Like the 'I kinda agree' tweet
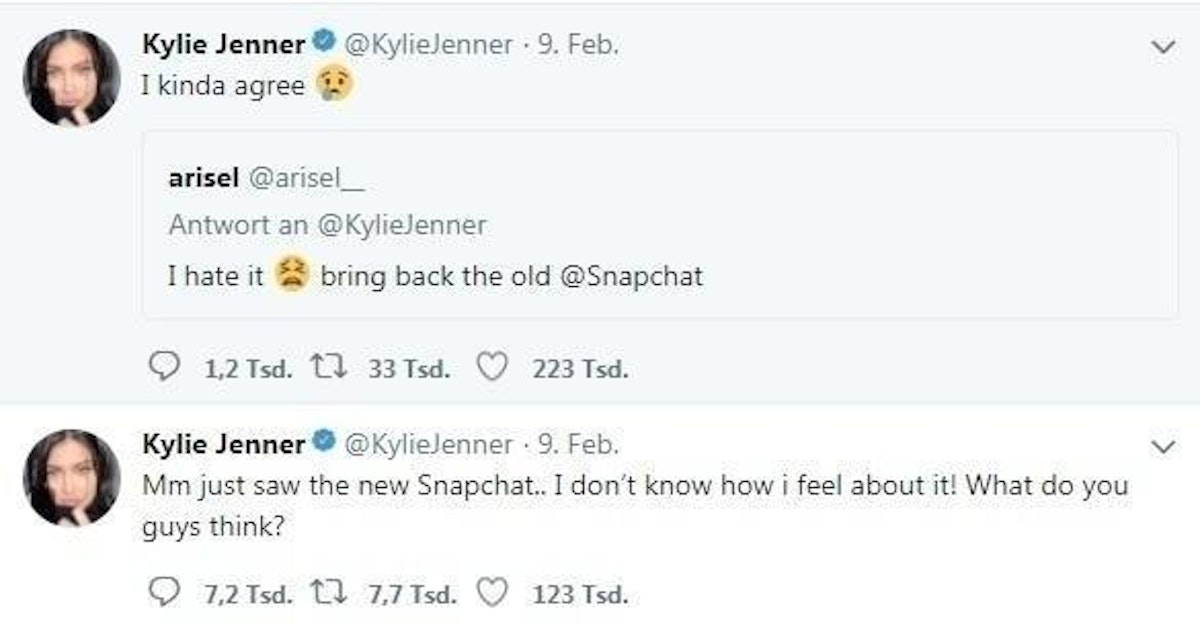1200x624 pixels. point(489,370)
